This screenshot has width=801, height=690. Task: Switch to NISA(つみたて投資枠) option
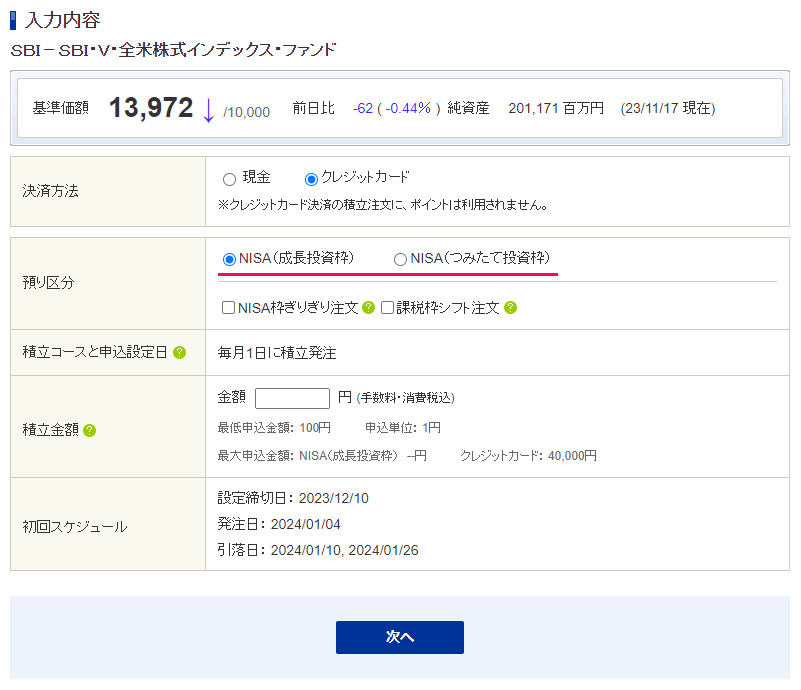[x=400, y=259]
